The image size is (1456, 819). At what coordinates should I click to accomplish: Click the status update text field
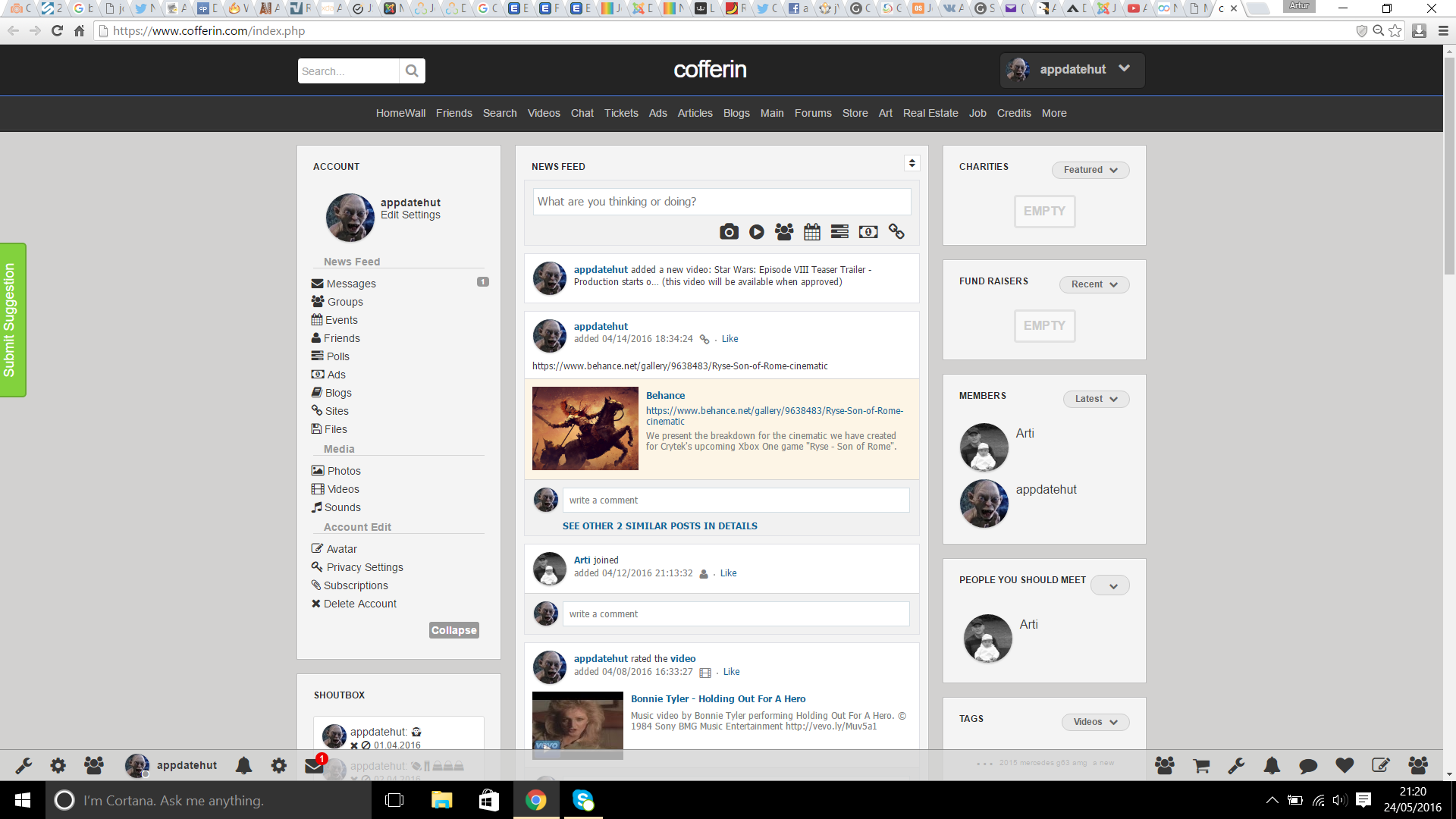coord(721,202)
